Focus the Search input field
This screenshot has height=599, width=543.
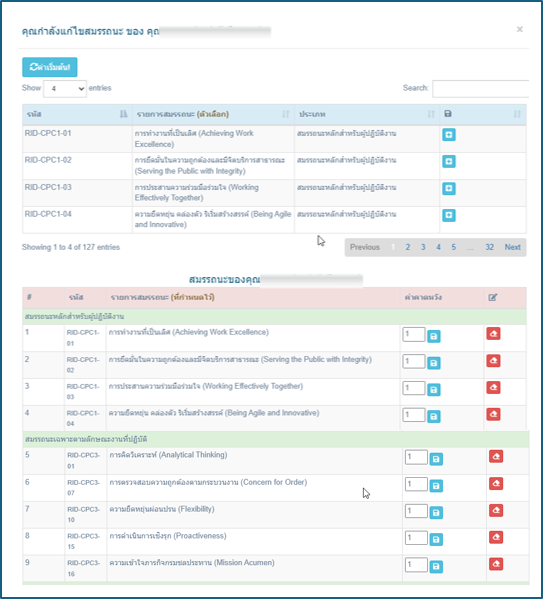(x=481, y=89)
